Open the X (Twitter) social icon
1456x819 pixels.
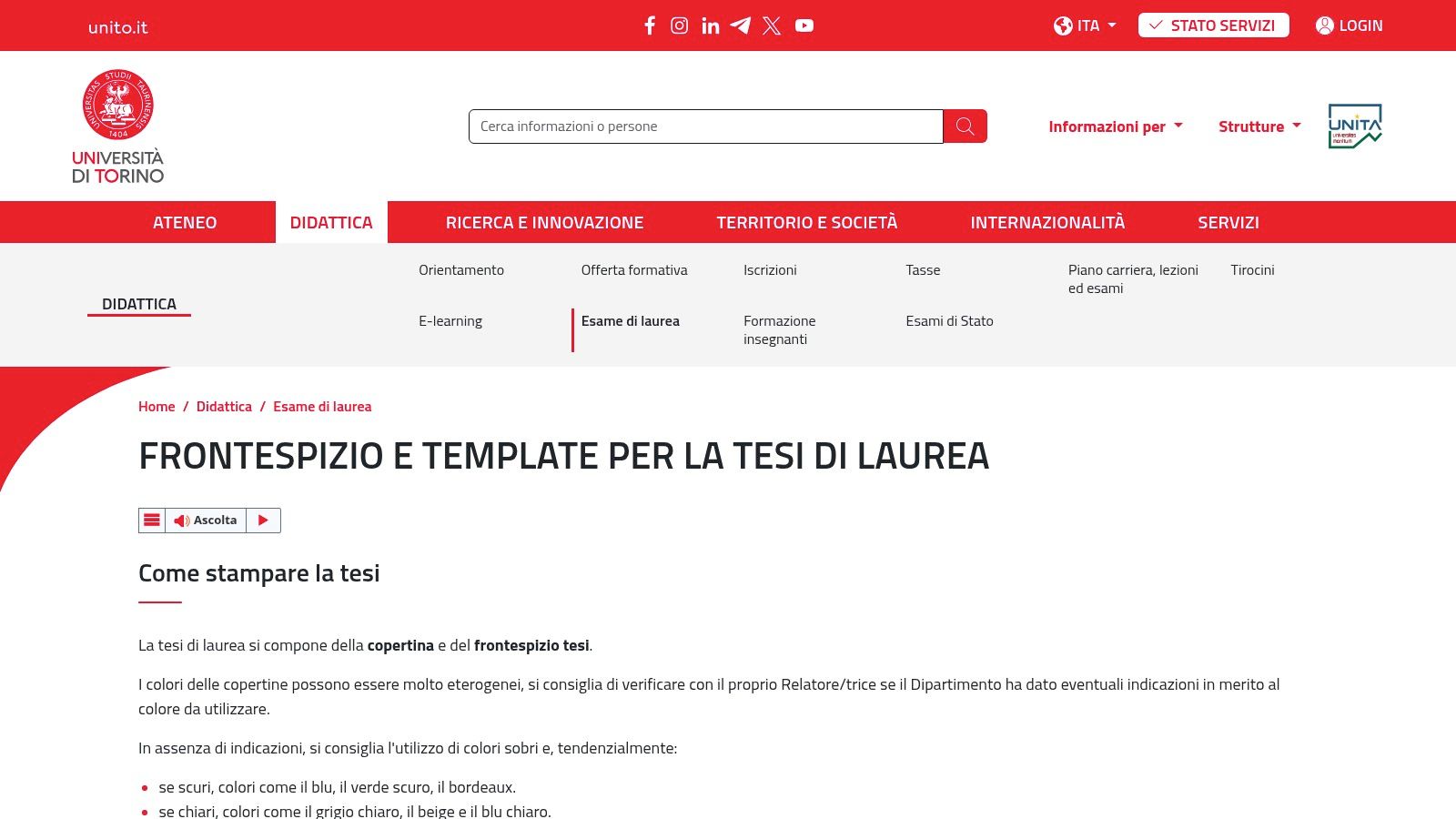[x=773, y=25]
